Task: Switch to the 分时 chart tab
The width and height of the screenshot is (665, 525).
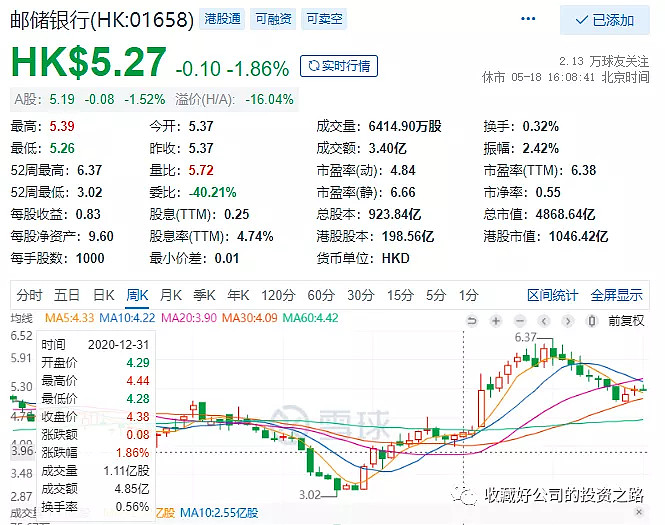Action: (x=29, y=295)
